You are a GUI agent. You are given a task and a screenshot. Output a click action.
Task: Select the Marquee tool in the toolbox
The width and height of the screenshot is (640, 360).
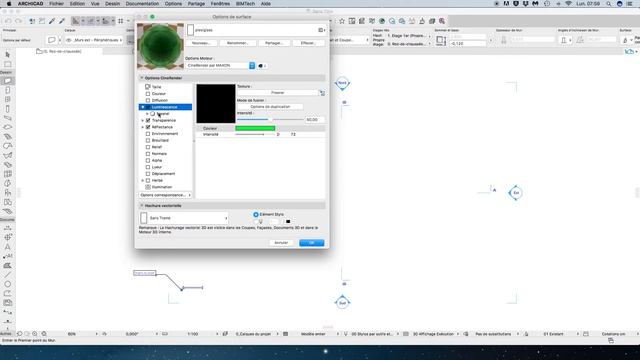[7, 64]
